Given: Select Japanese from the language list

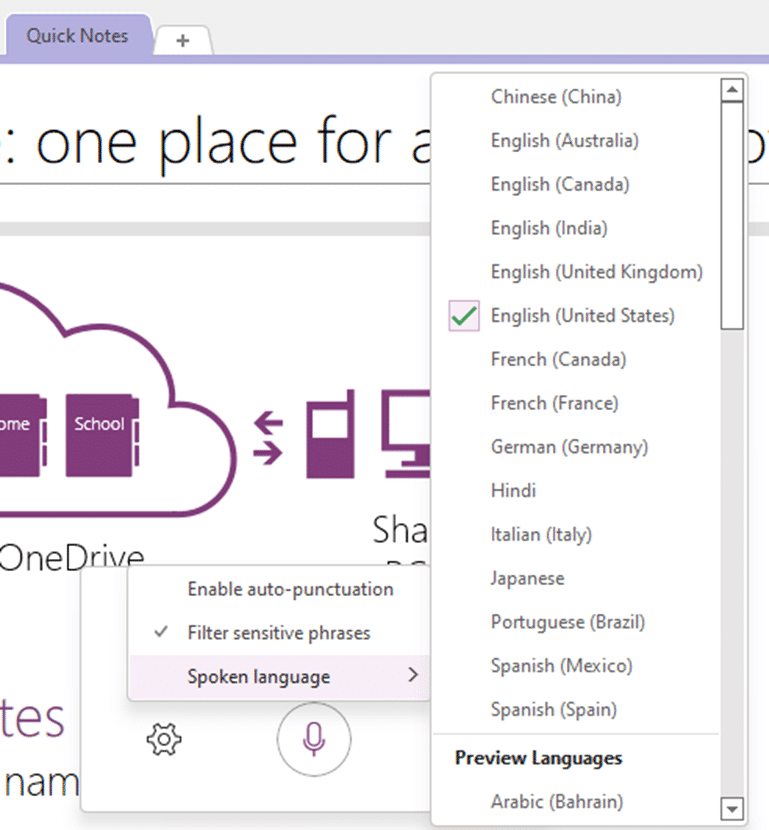Looking at the screenshot, I should 527,578.
